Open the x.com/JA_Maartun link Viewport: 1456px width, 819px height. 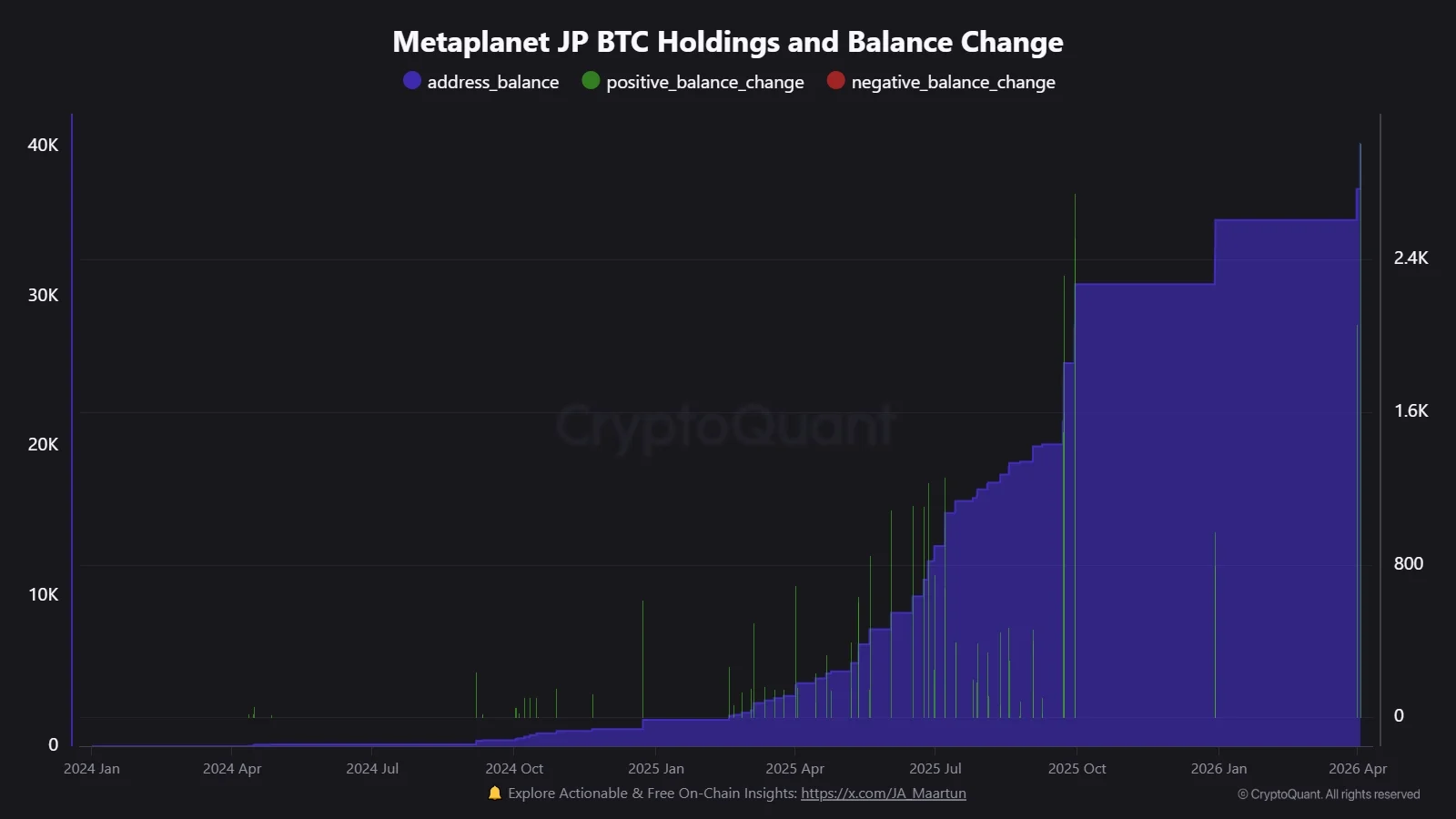tap(883, 794)
